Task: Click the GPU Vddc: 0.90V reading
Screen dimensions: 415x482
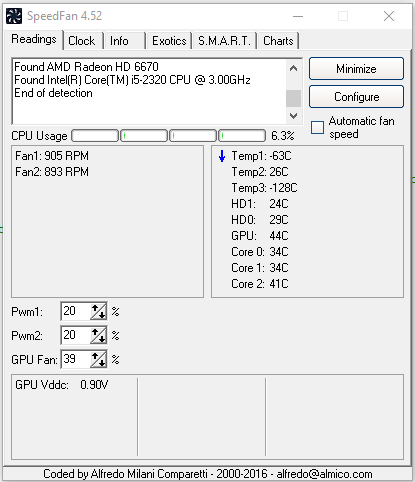Action: pyautogui.click(x=62, y=385)
